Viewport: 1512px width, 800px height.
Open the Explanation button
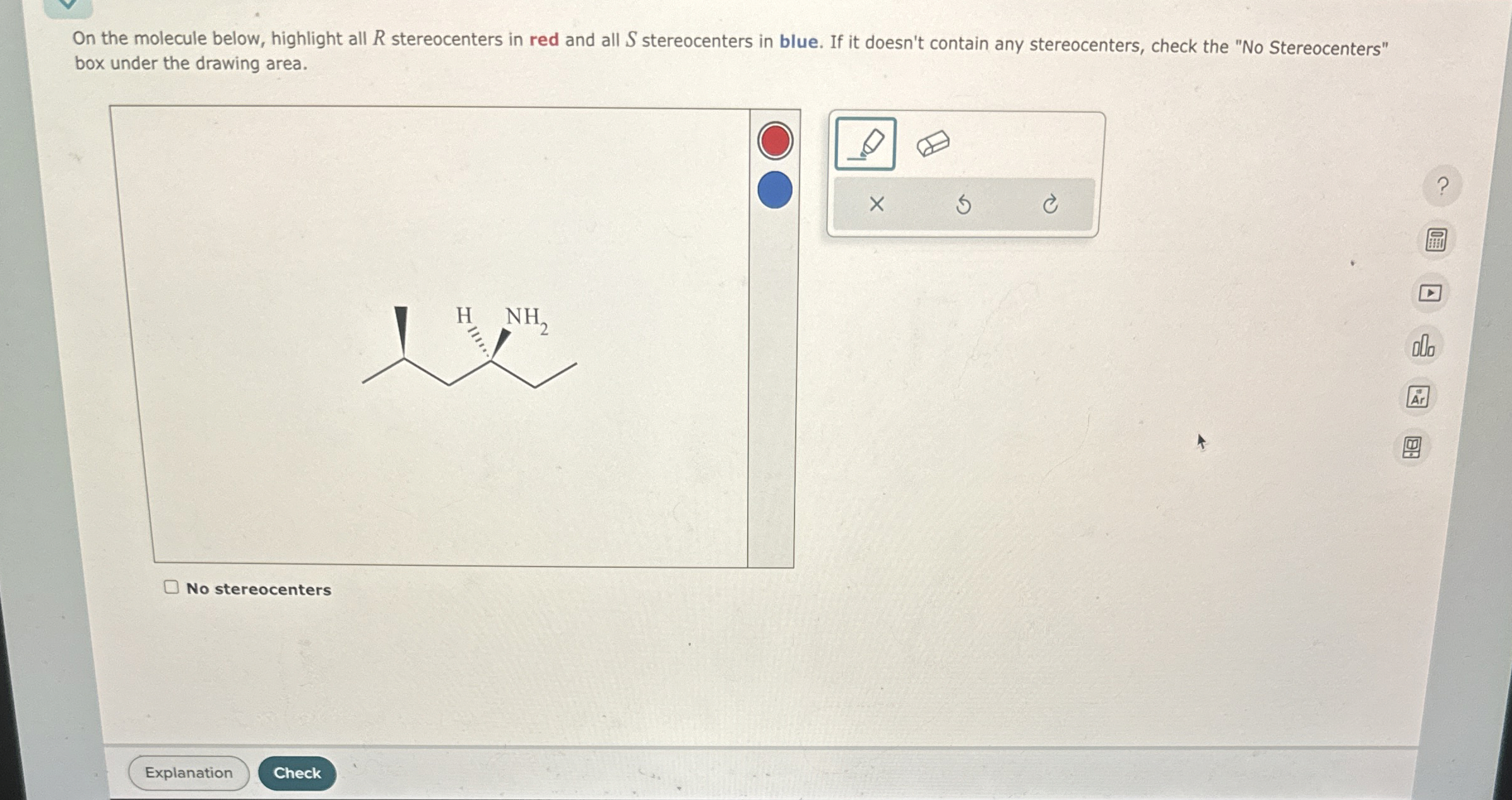189,773
